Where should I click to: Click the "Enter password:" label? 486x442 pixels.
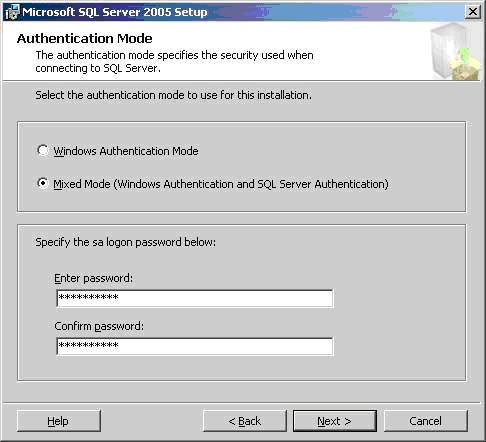click(94, 278)
